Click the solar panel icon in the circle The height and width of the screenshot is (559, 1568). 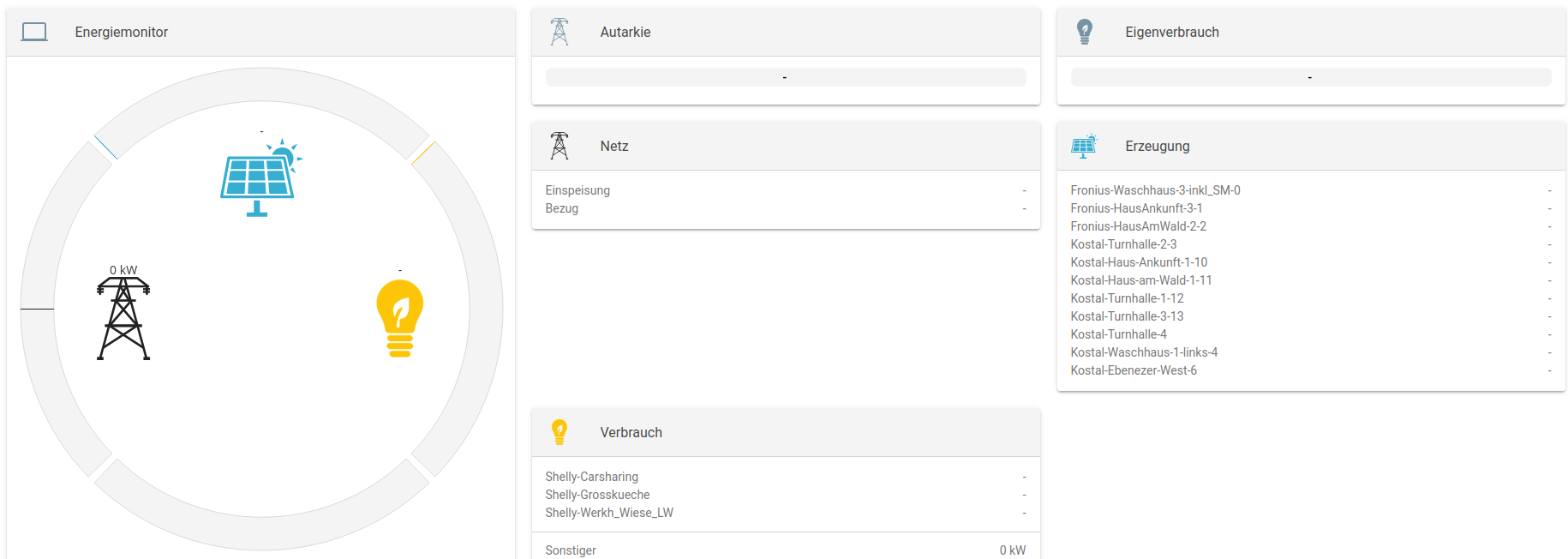pos(260,177)
